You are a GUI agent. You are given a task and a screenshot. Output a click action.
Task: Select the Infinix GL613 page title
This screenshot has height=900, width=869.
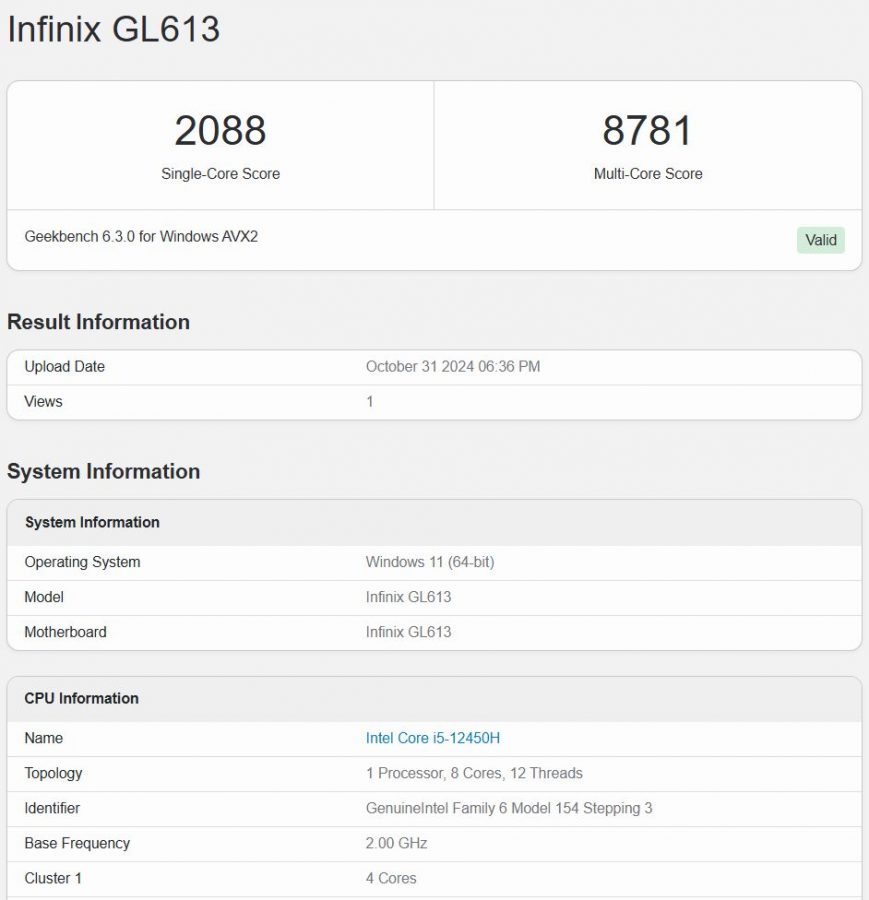click(114, 29)
